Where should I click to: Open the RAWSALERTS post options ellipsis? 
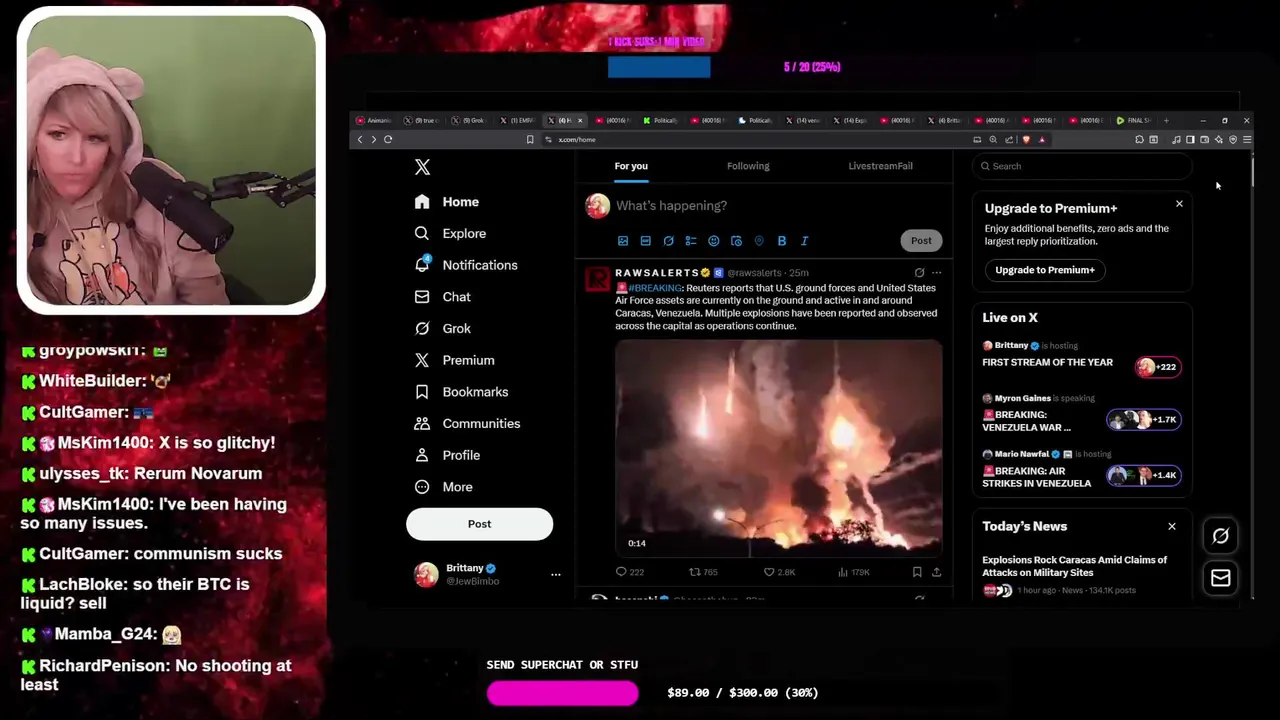[x=936, y=273]
